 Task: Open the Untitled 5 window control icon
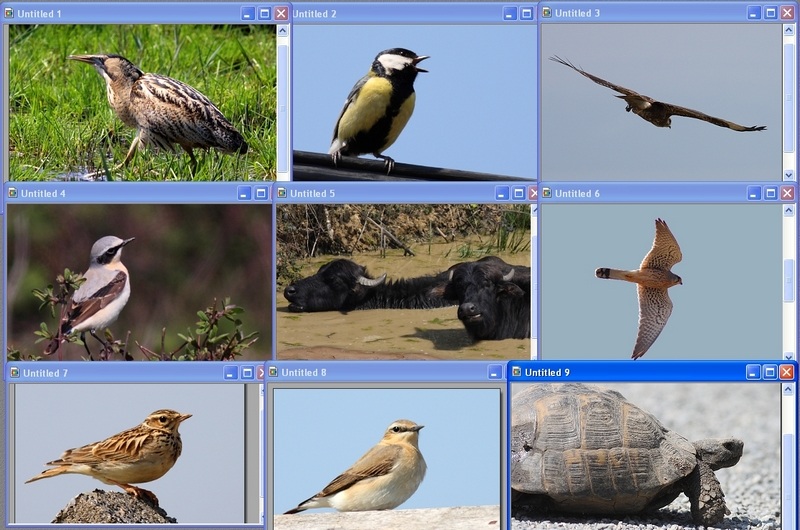[283, 193]
